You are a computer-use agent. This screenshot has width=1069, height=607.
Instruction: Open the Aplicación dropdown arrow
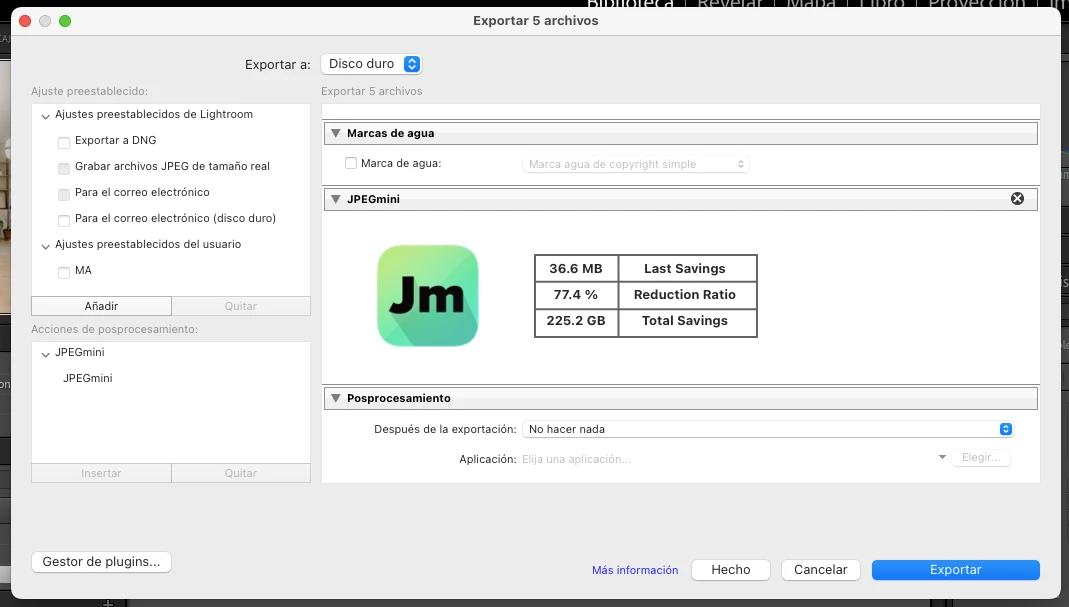942,457
